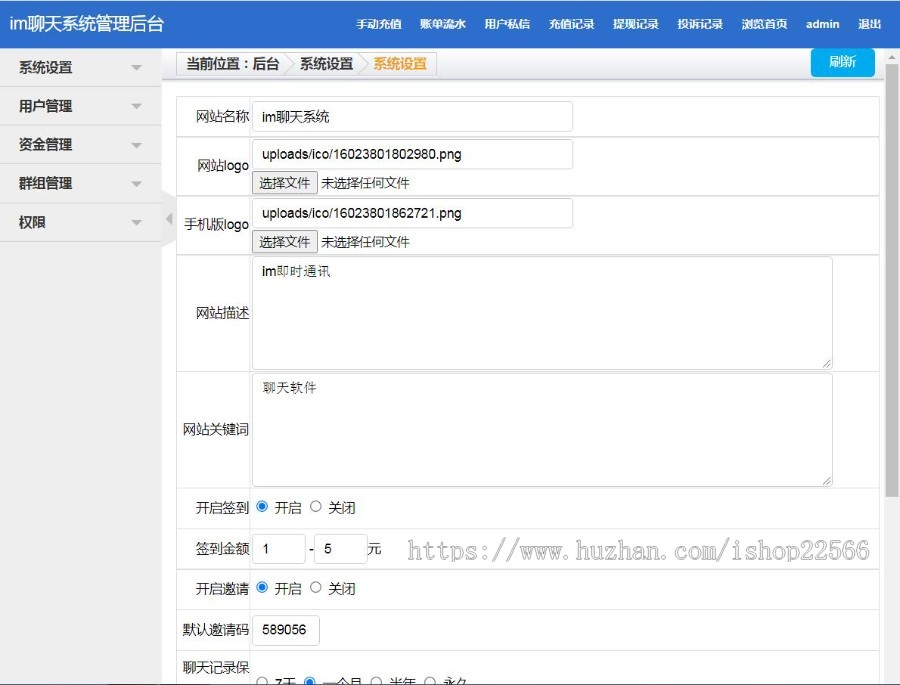Click 选择文件 next to 网站logo

[x=284, y=185]
